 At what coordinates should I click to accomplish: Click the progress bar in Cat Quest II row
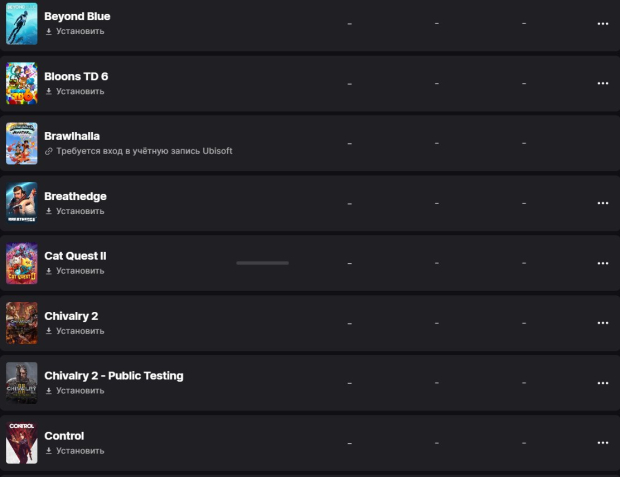click(x=263, y=263)
